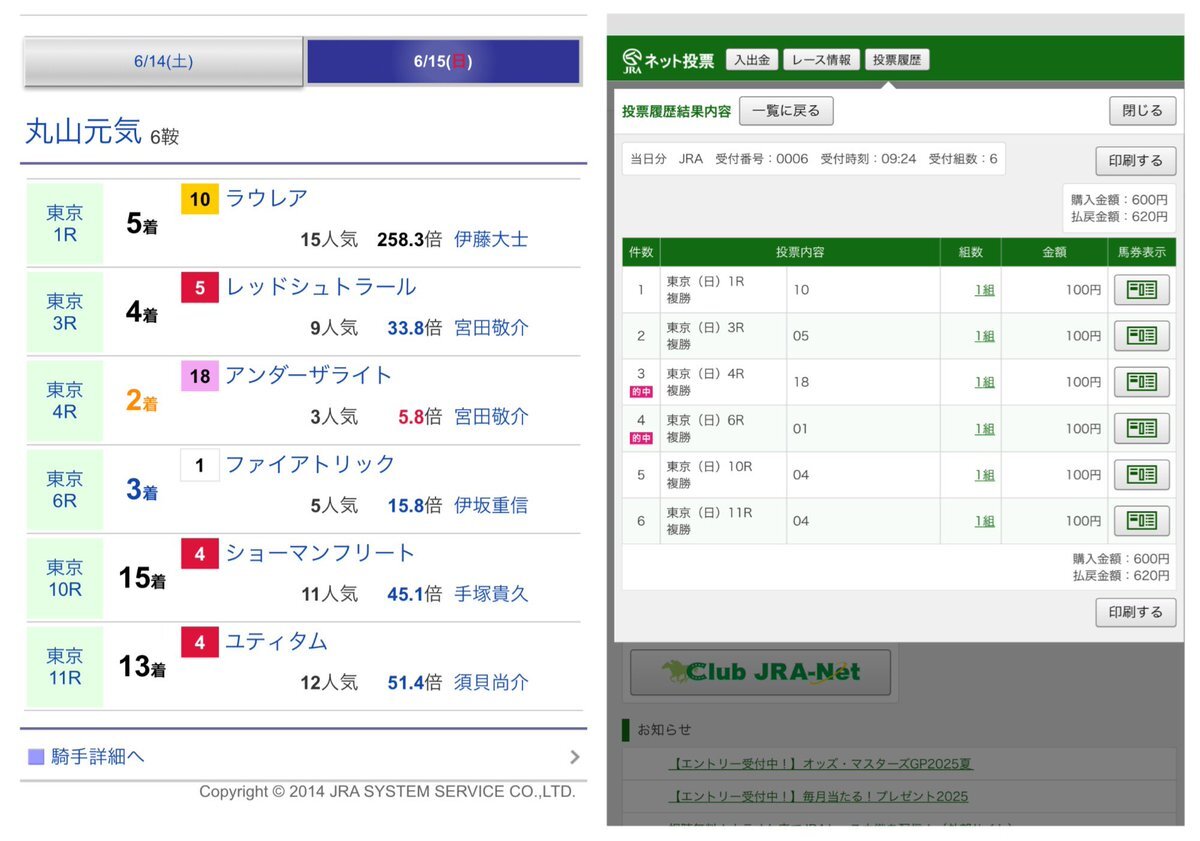The image size is (1200, 841).
Task: Click odds 258.3倍 for ラウレア
Action: coord(409,240)
